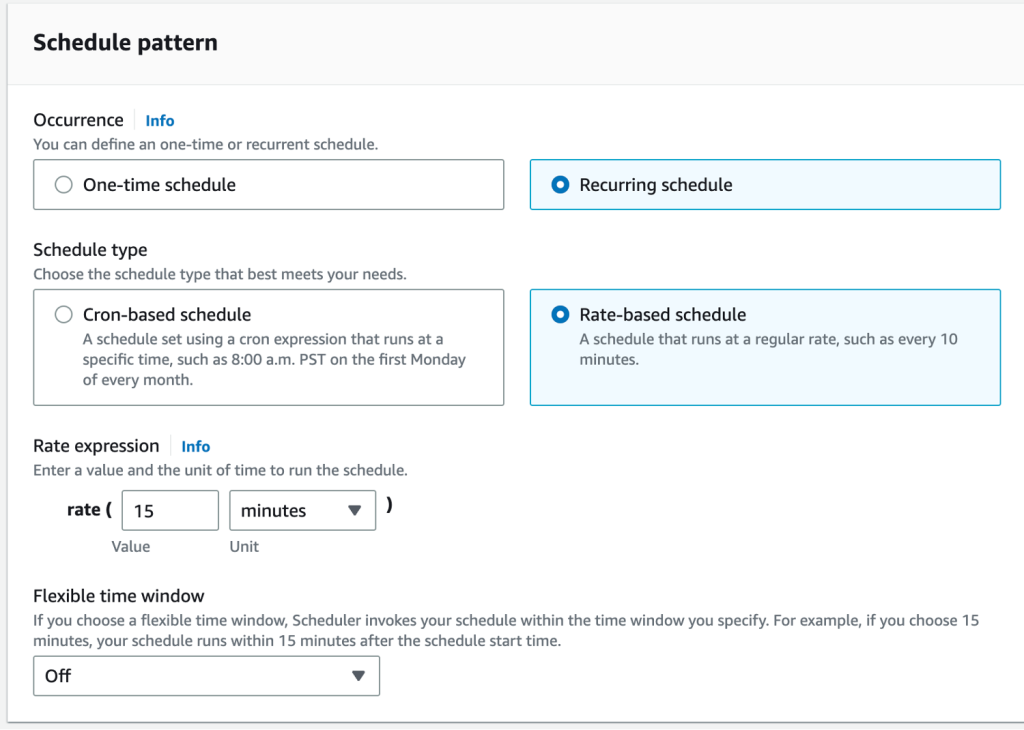Click the One-time schedule label text
Screen dimensions: 1024x730
[x=159, y=185]
